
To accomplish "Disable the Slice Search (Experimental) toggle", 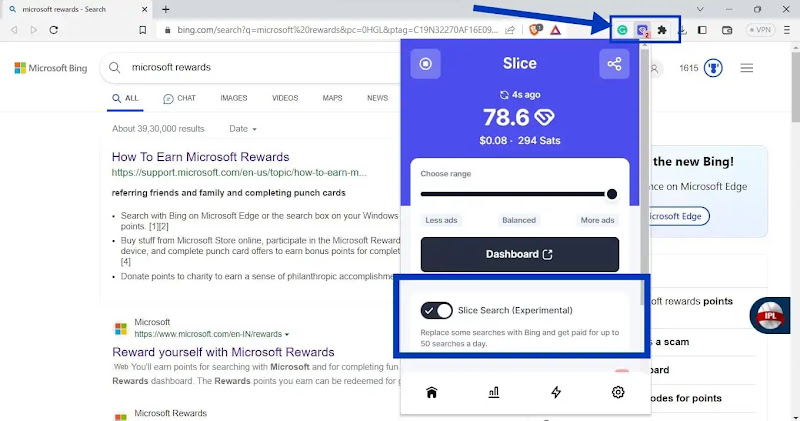I will [436, 310].
